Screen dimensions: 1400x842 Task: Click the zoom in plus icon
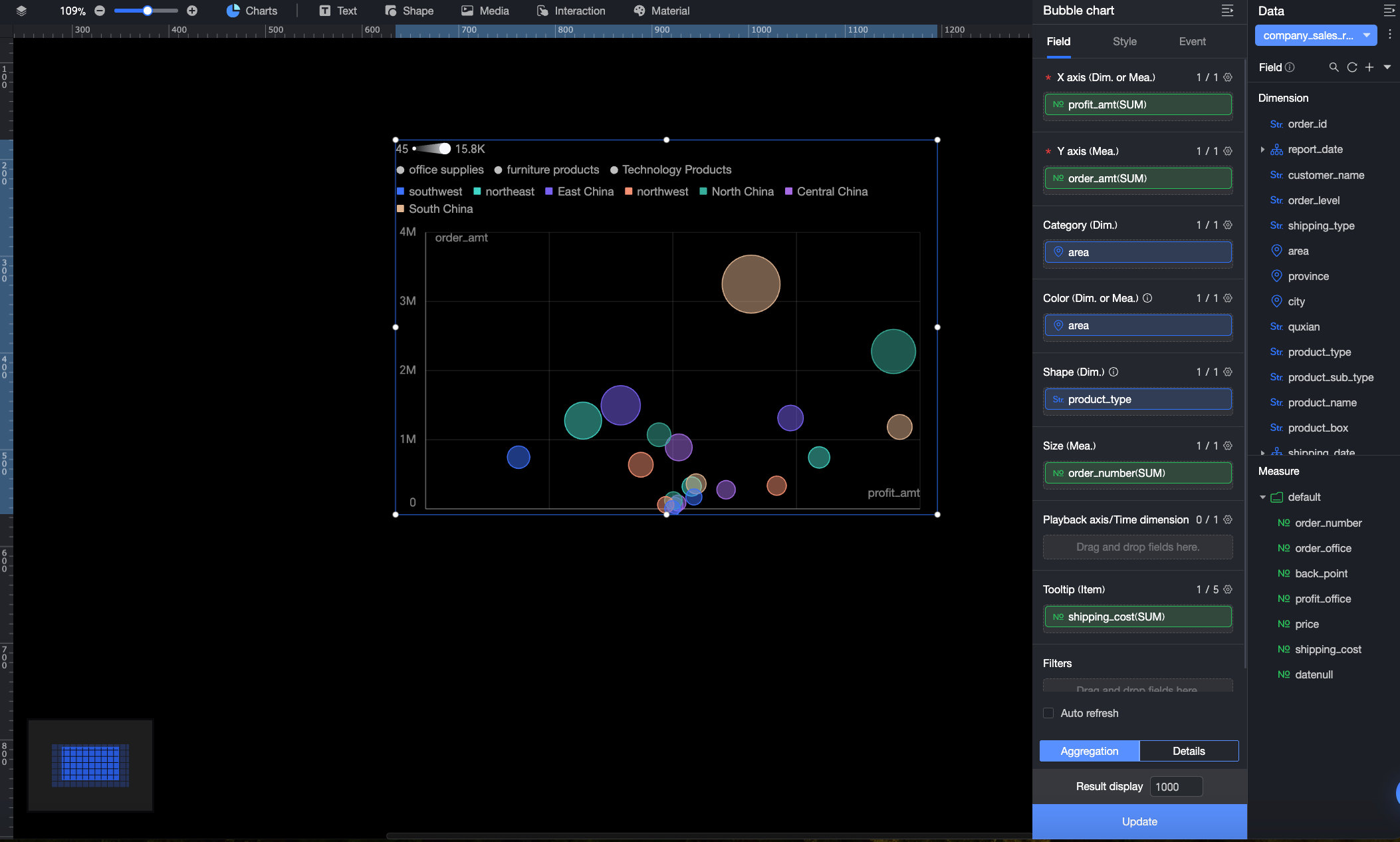pyautogui.click(x=192, y=11)
